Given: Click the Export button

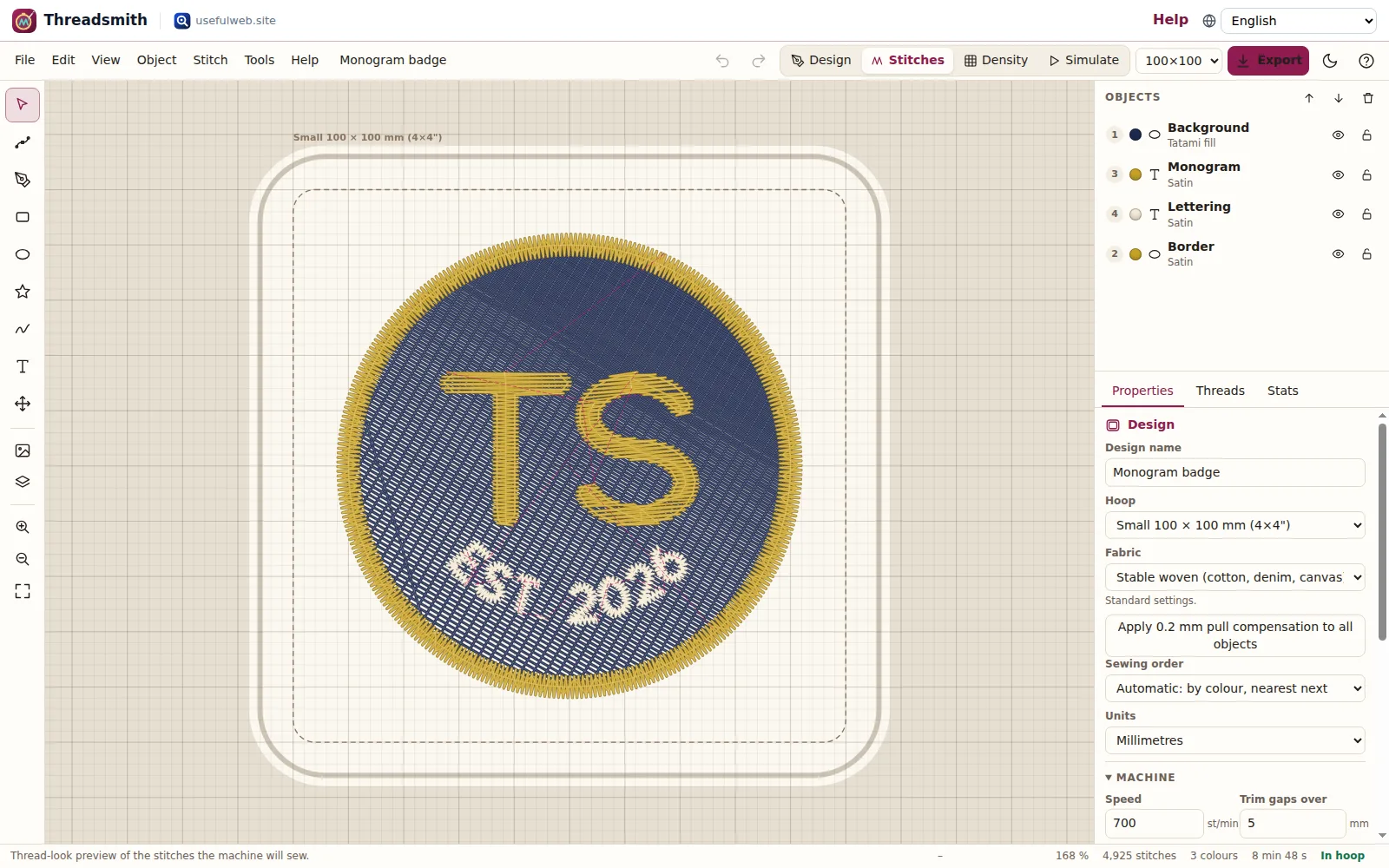Looking at the screenshot, I should click(x=1267, y=61).
